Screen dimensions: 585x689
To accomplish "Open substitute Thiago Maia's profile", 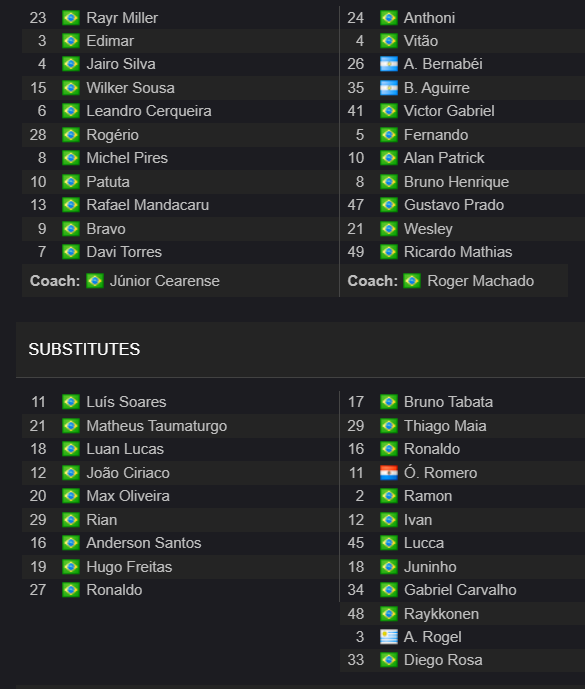I will (445, 426).
